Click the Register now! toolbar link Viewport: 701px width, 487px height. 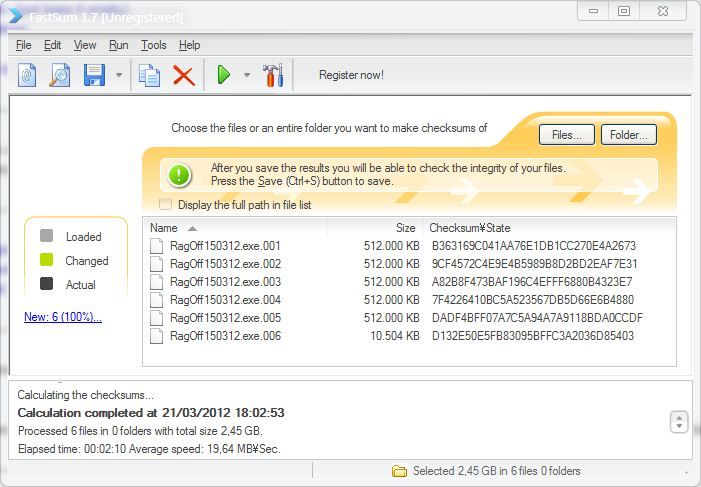point(351,75)
